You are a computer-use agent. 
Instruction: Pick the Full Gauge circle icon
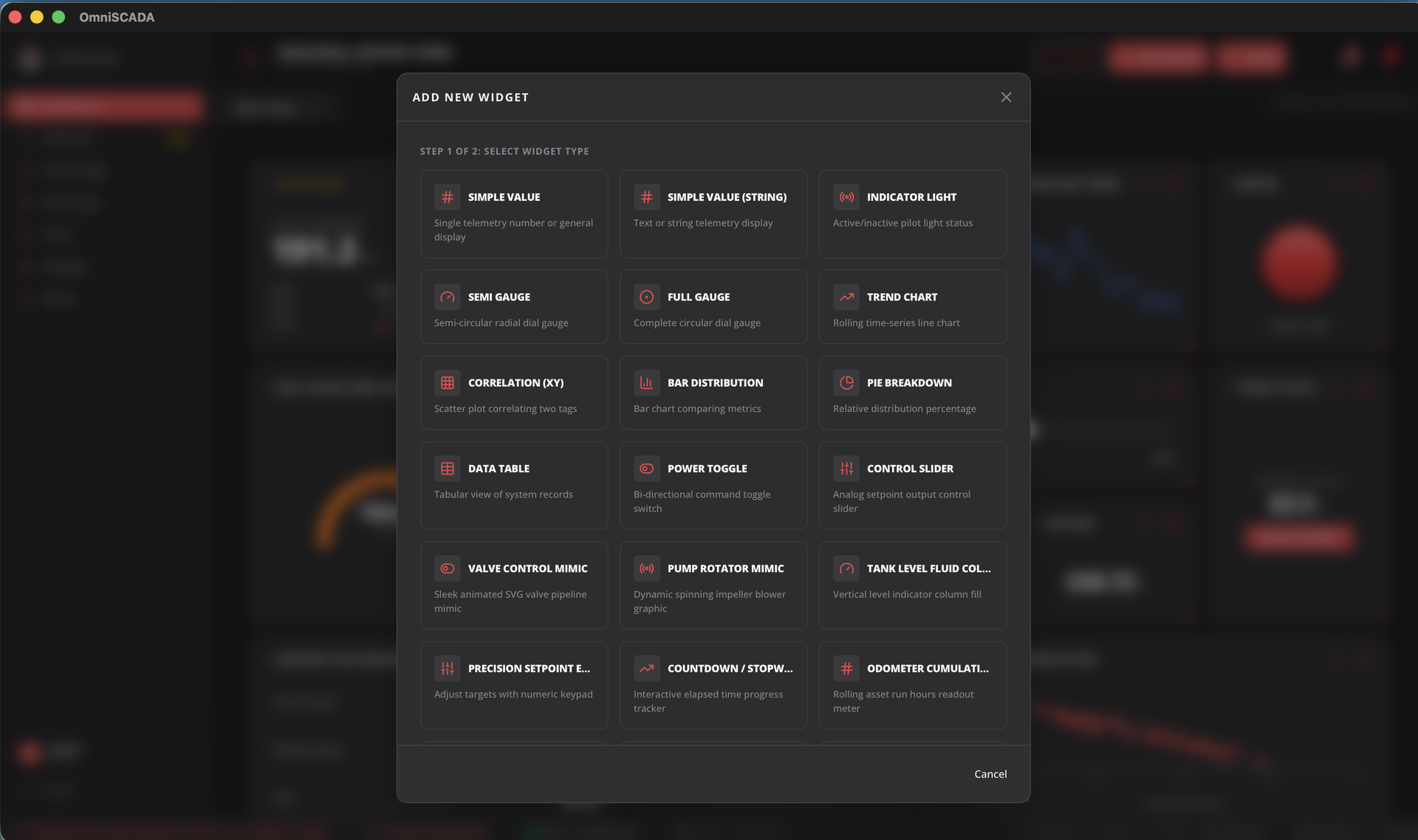(x=647, y=297)
